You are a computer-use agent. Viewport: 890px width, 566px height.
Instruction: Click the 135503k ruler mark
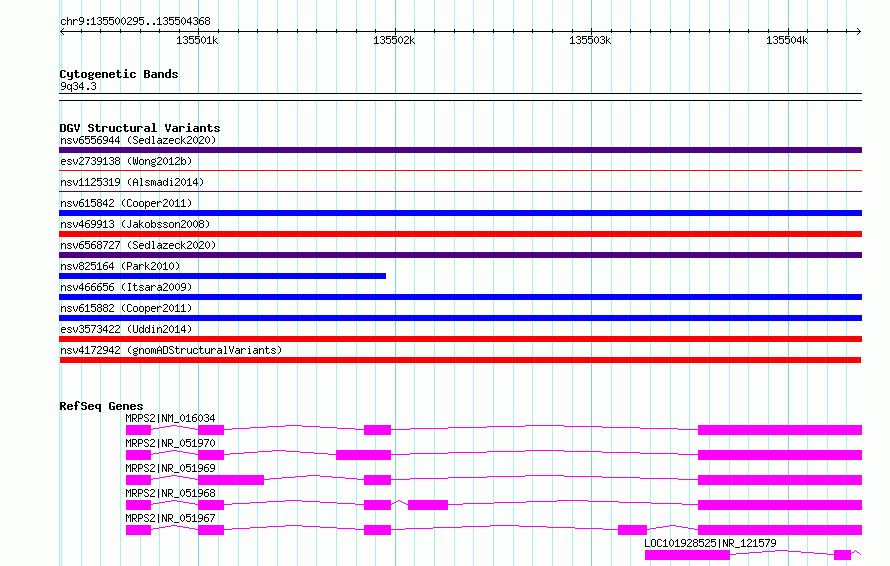coord(590,40)
